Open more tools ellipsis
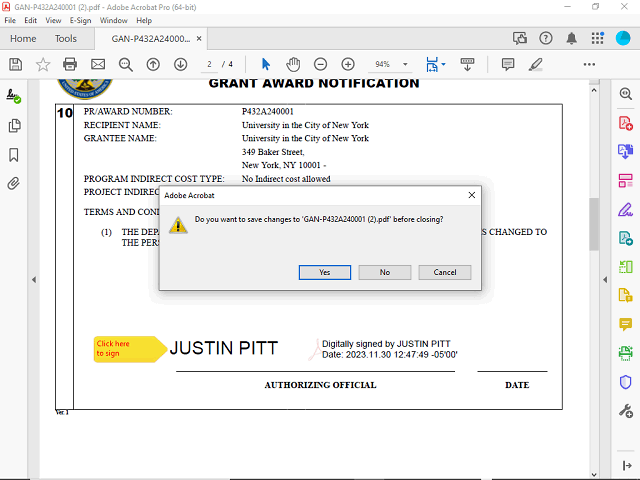The image size is (640, 480). pos(589,64)
